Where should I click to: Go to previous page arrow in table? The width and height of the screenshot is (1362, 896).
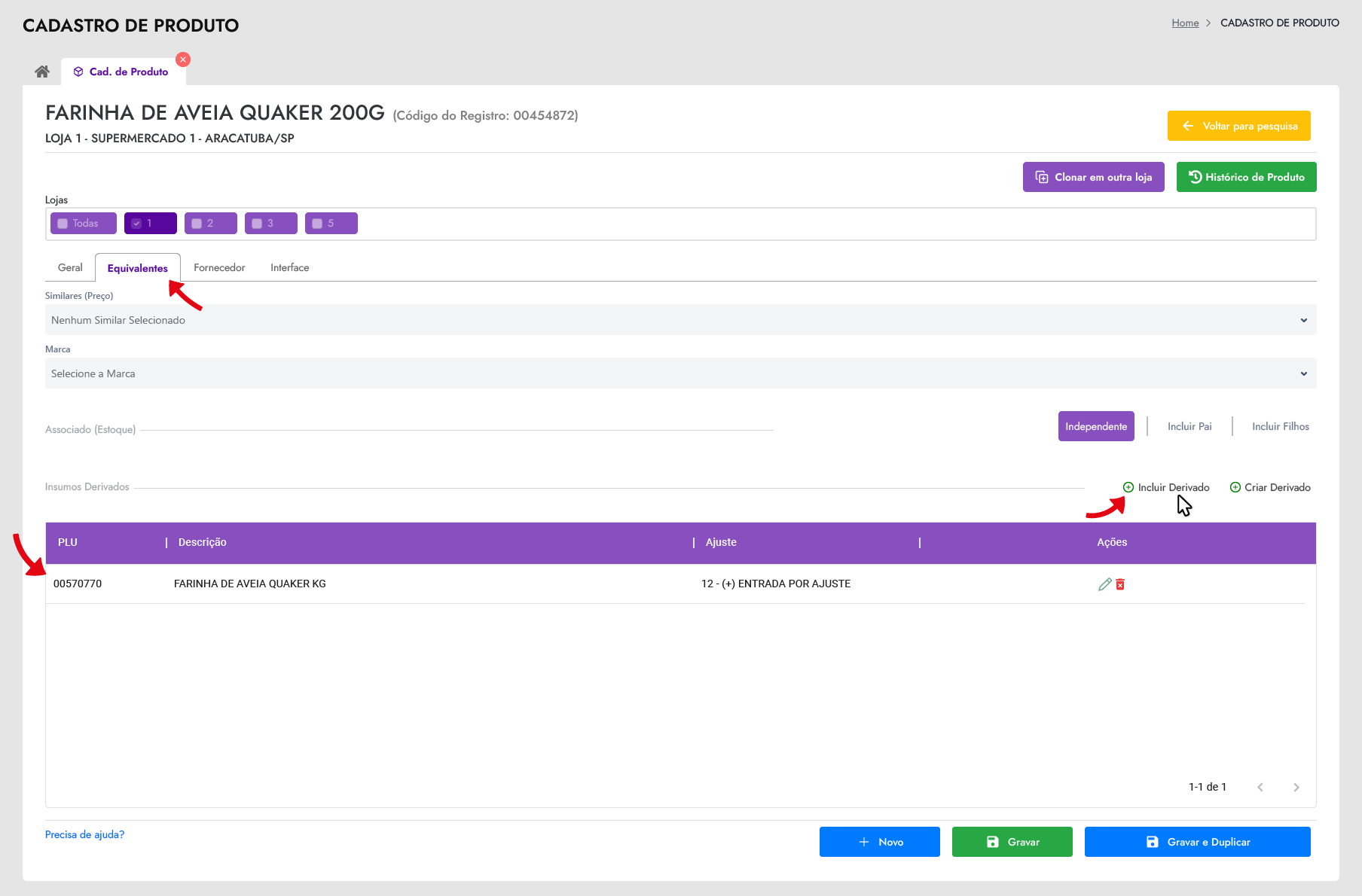[x=1260, y=787]
